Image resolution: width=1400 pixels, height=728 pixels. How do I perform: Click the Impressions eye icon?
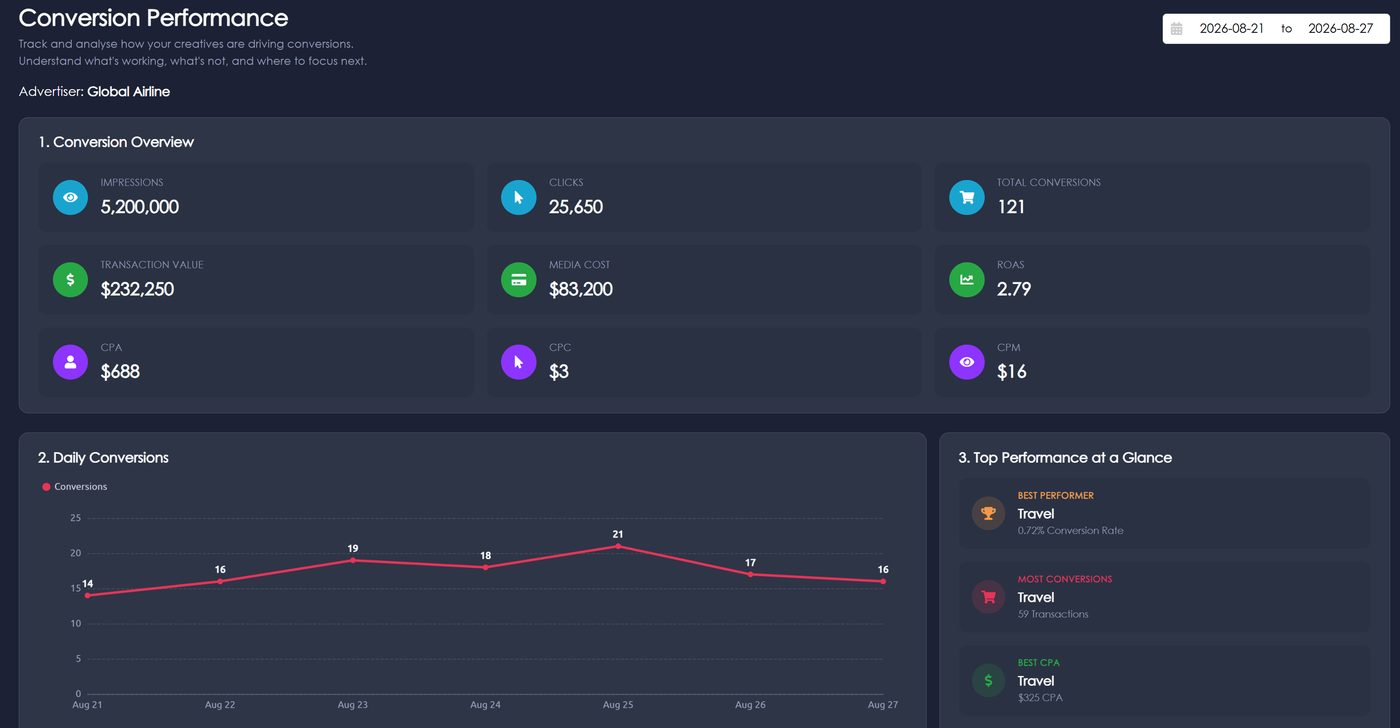pos(70,198)
